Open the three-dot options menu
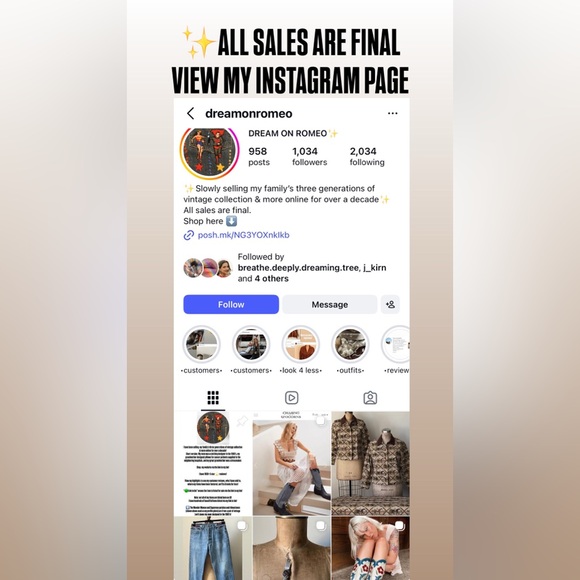The image size is (580, 580). 392,113
